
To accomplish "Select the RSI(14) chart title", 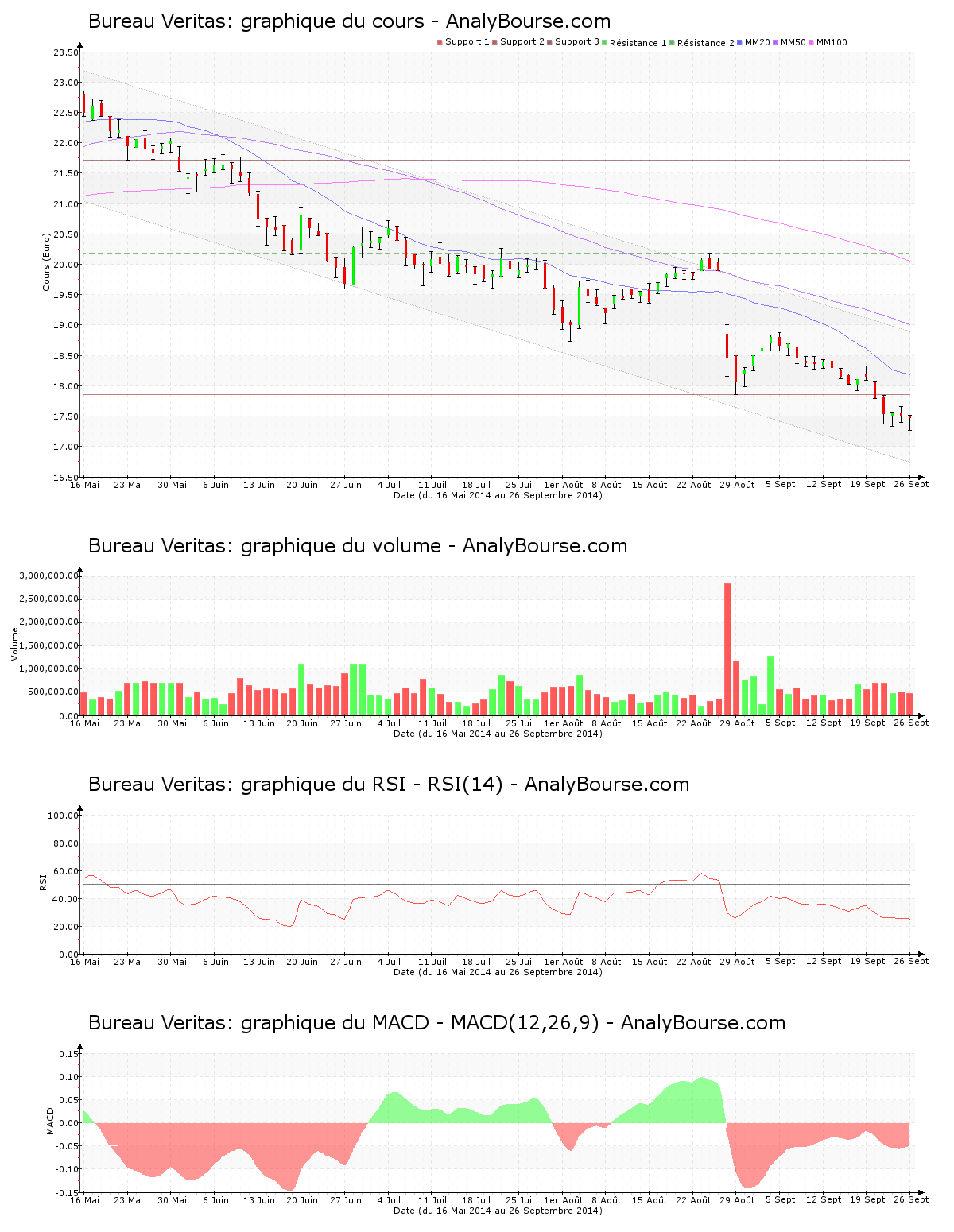I will pyautogui.click(x=389, y=785).
